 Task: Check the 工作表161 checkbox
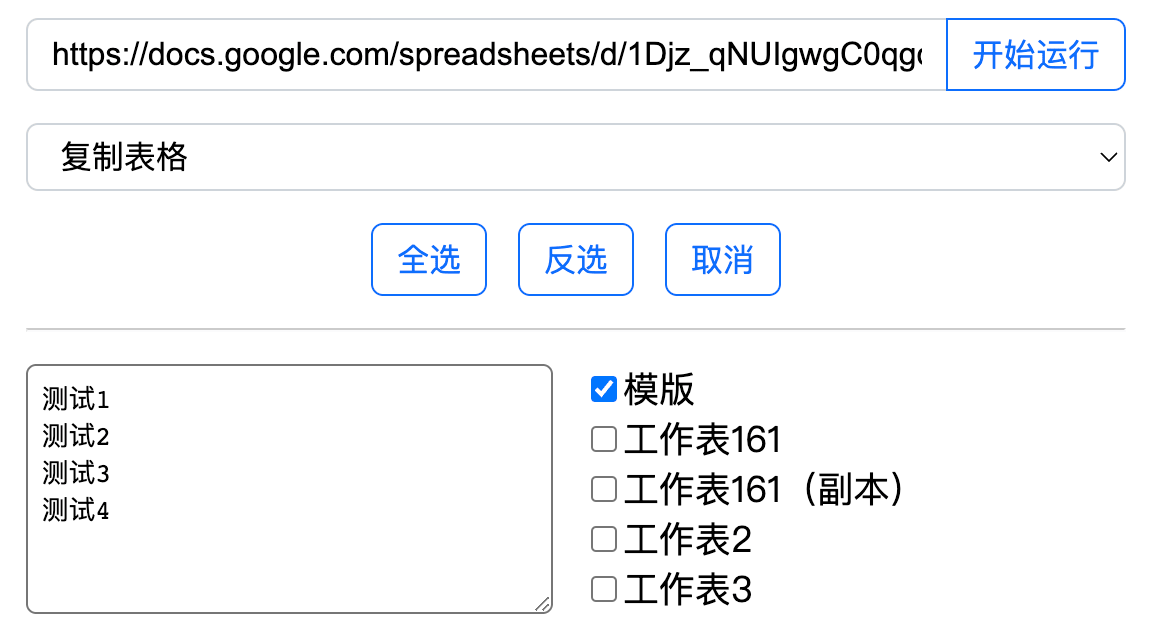[x=604, y=439]
